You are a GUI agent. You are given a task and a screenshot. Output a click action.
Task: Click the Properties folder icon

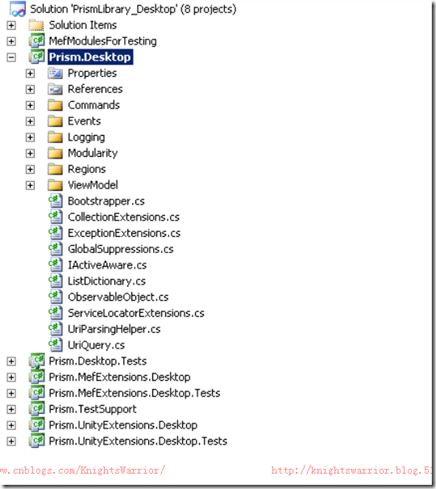(55, 73)
